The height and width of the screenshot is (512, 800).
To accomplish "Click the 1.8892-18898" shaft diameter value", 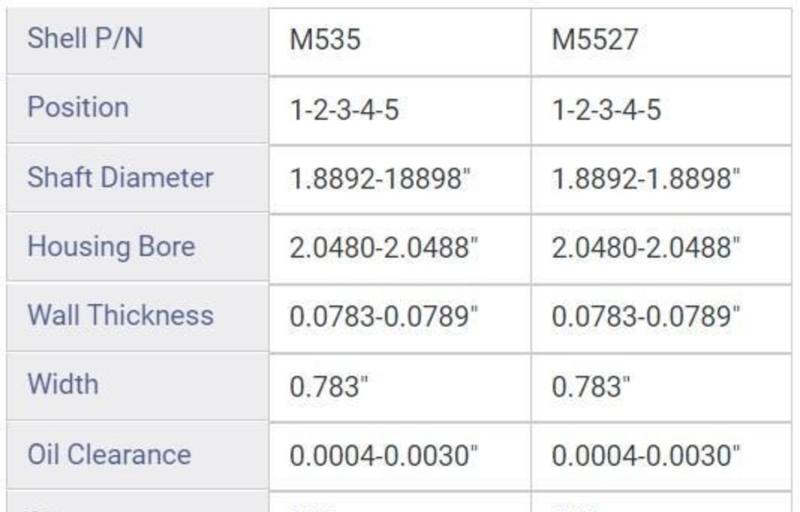I will (x=380, y=179).
